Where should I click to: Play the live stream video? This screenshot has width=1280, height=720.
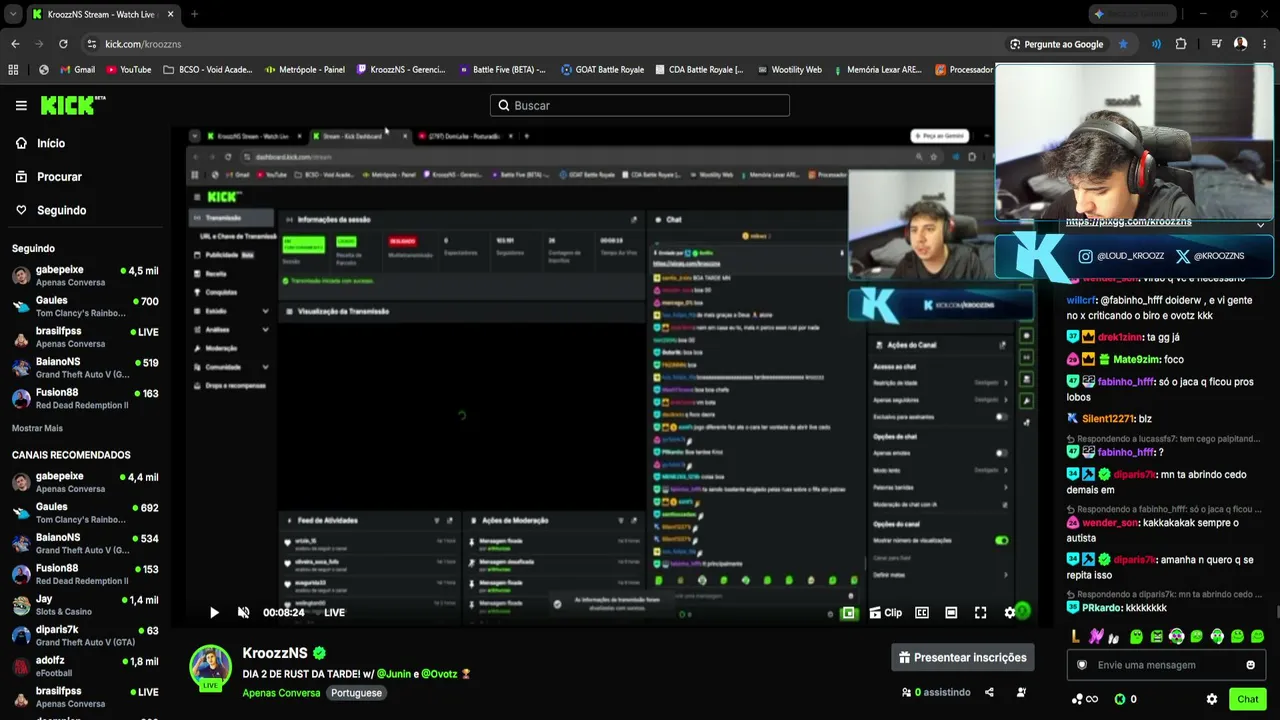pos(214,613)
